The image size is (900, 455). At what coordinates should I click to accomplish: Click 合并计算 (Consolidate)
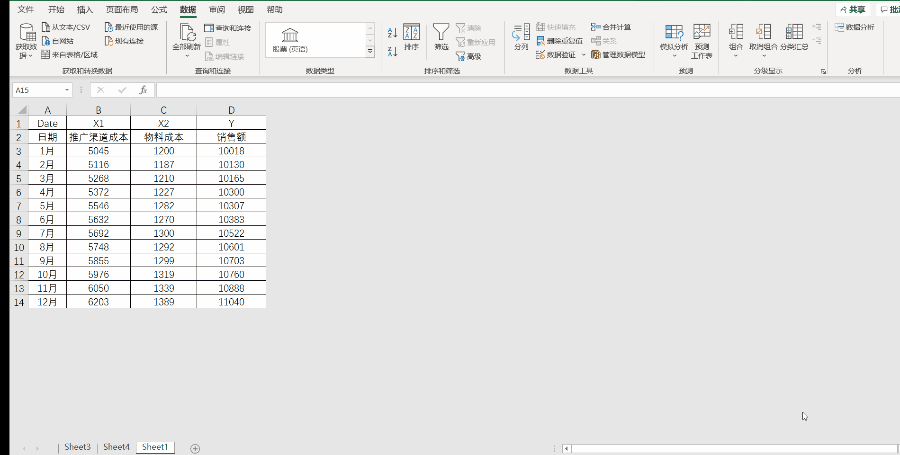click(611, 27)
